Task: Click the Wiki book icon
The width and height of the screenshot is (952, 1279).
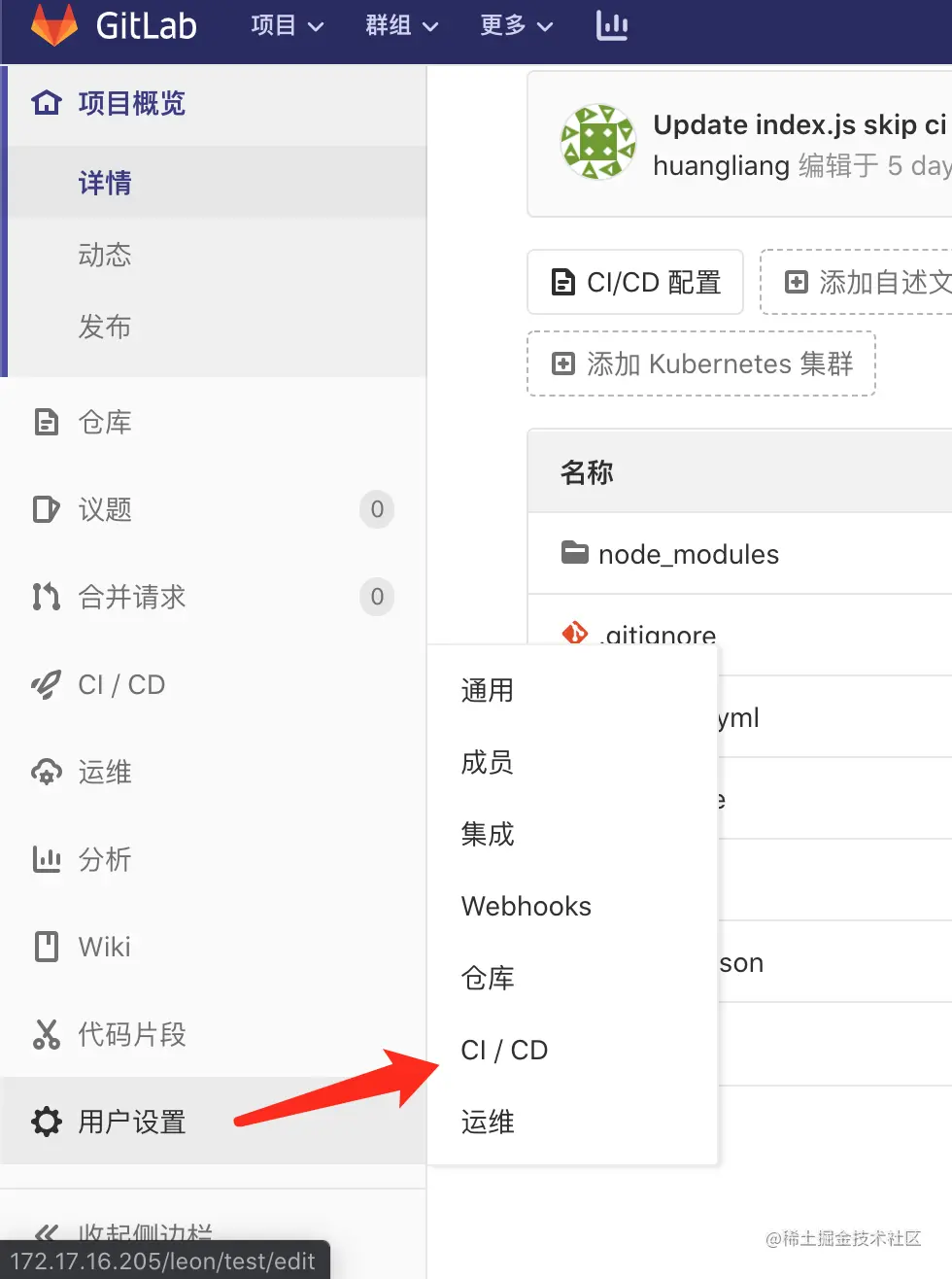Action: pos(46,947)
